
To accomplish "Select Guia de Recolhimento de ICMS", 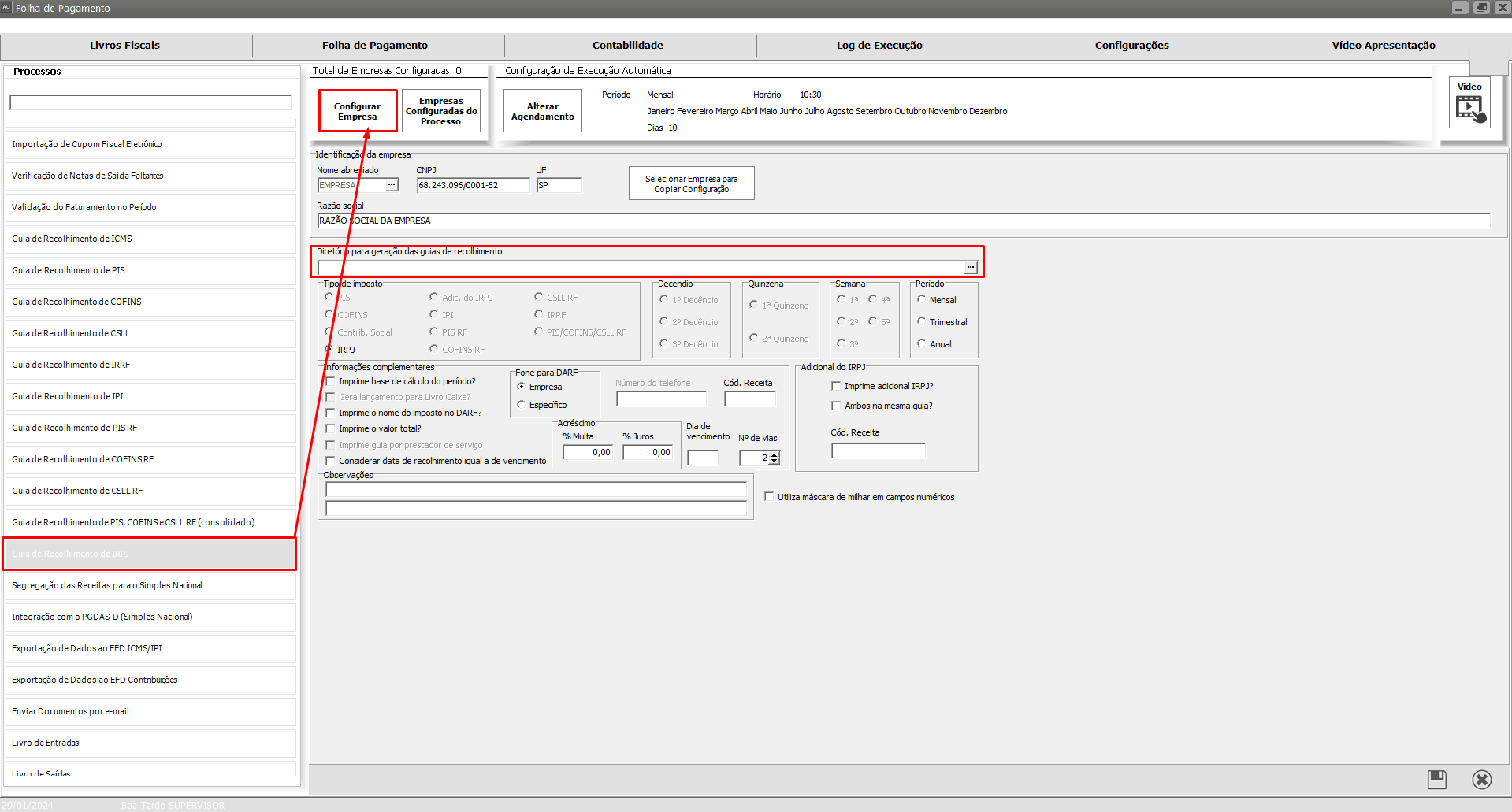I will pyautogui.click(x=150, y=239).
